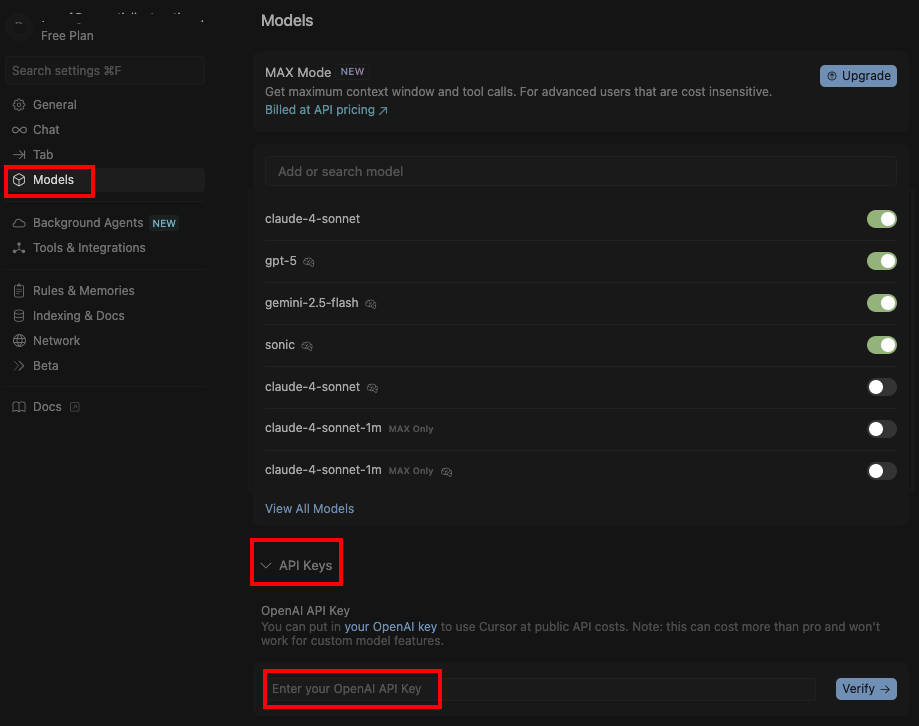Click the Tools & Integrations icon
This screenshot has height=726, width=919.
tap(19, 248)
